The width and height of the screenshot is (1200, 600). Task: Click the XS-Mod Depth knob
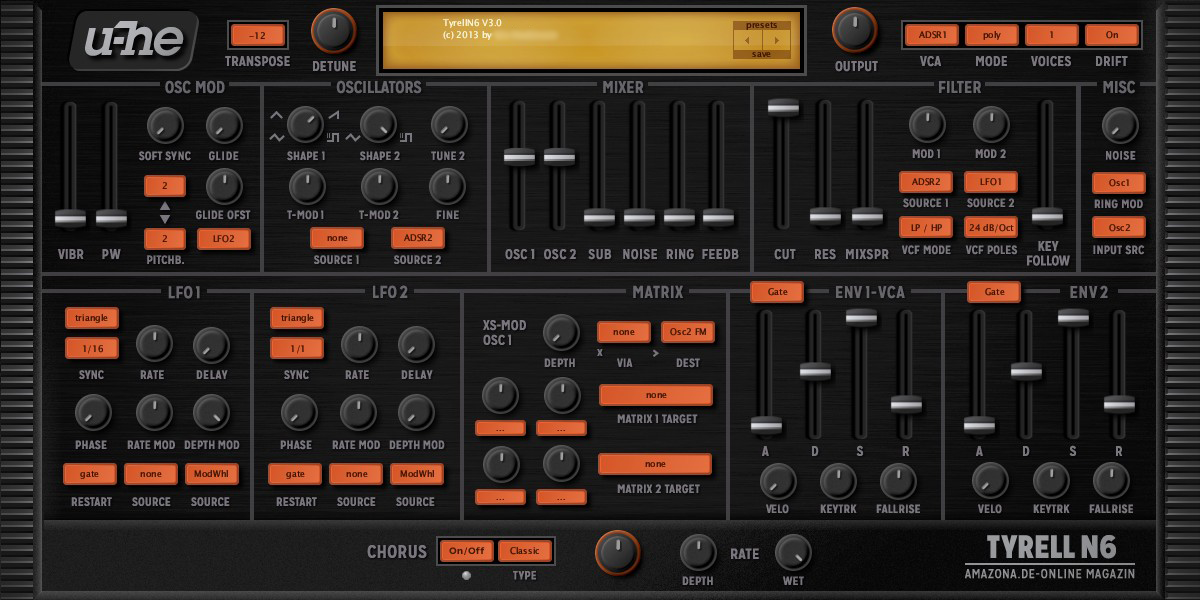[x=560, y=332]
